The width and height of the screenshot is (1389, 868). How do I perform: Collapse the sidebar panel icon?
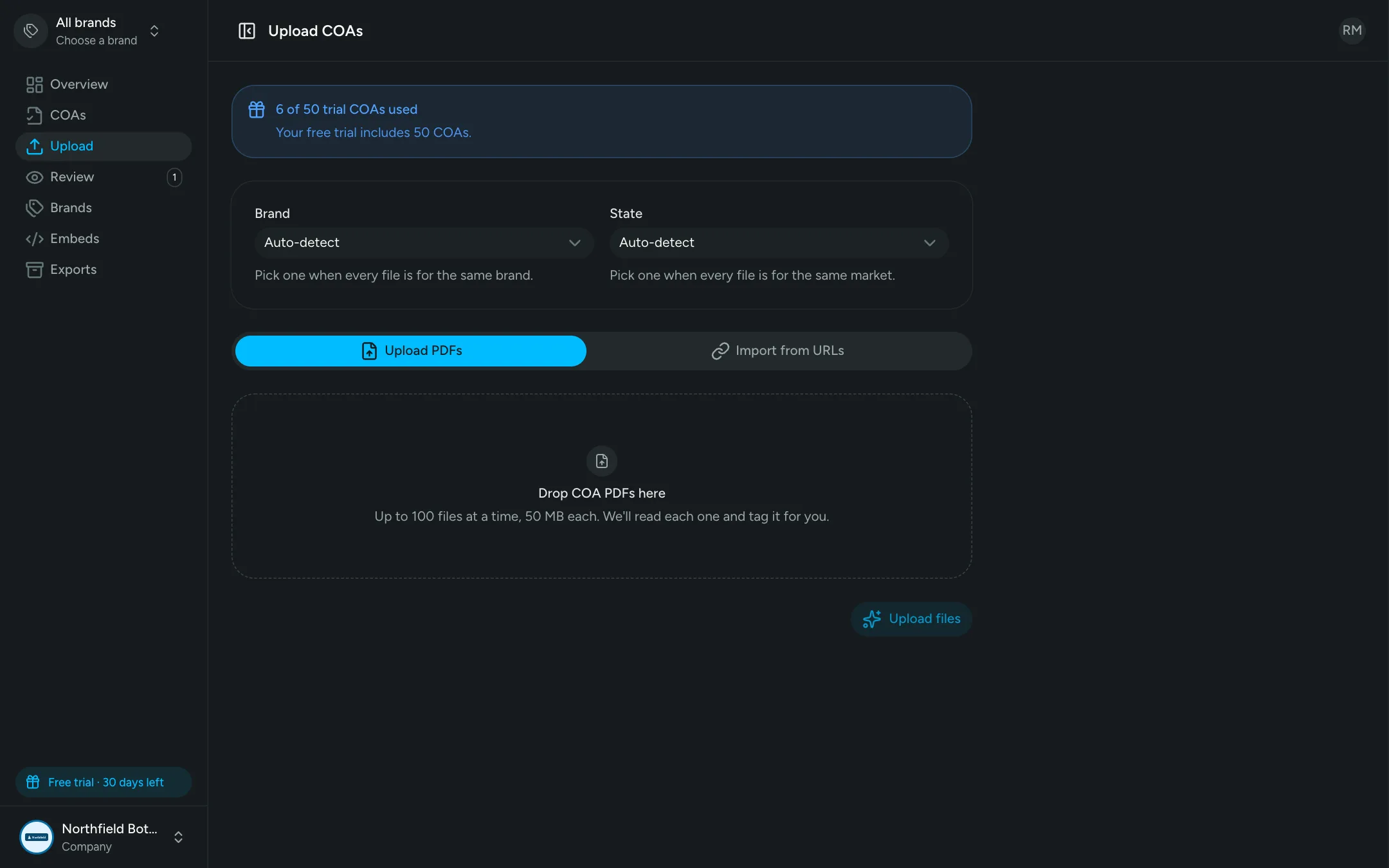coord(247,31)
